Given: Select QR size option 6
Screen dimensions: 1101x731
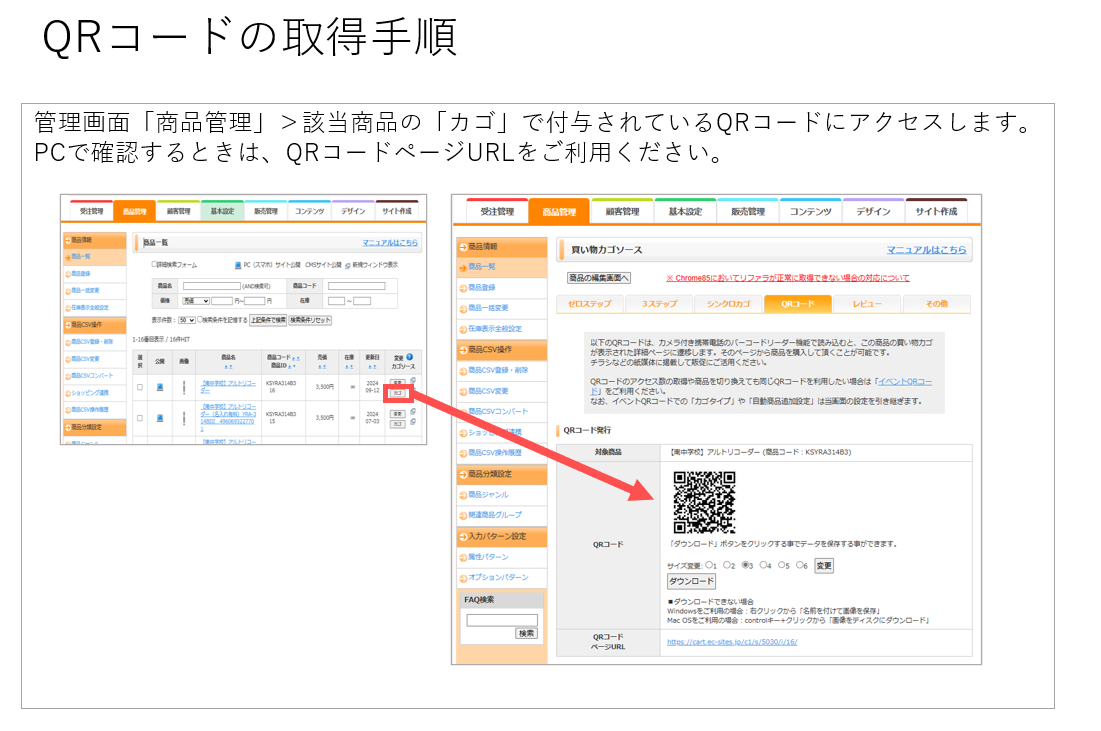Looking at the screenshot, I should point(800,565).
